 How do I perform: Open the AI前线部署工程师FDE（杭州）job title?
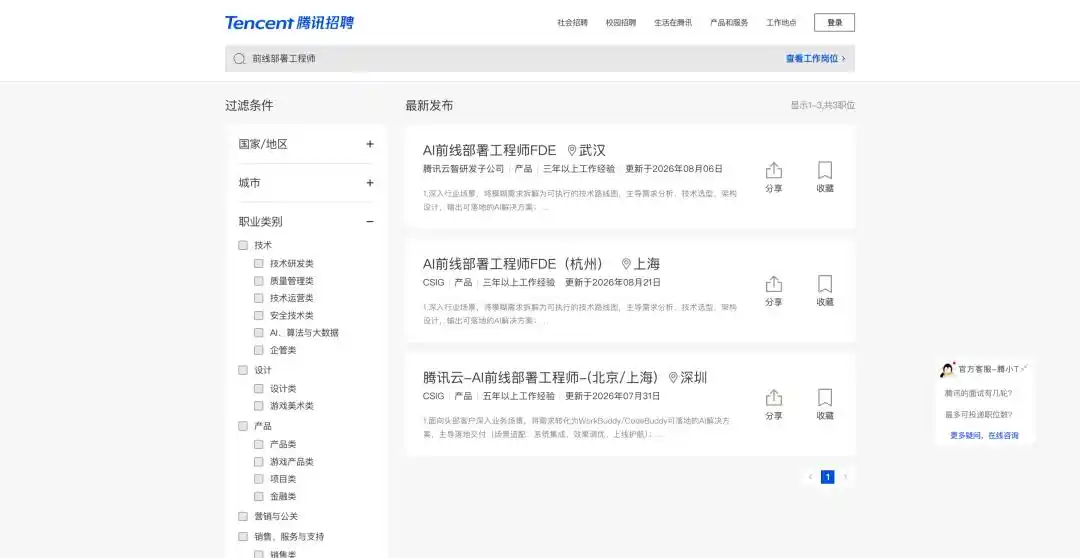point(515,264)
